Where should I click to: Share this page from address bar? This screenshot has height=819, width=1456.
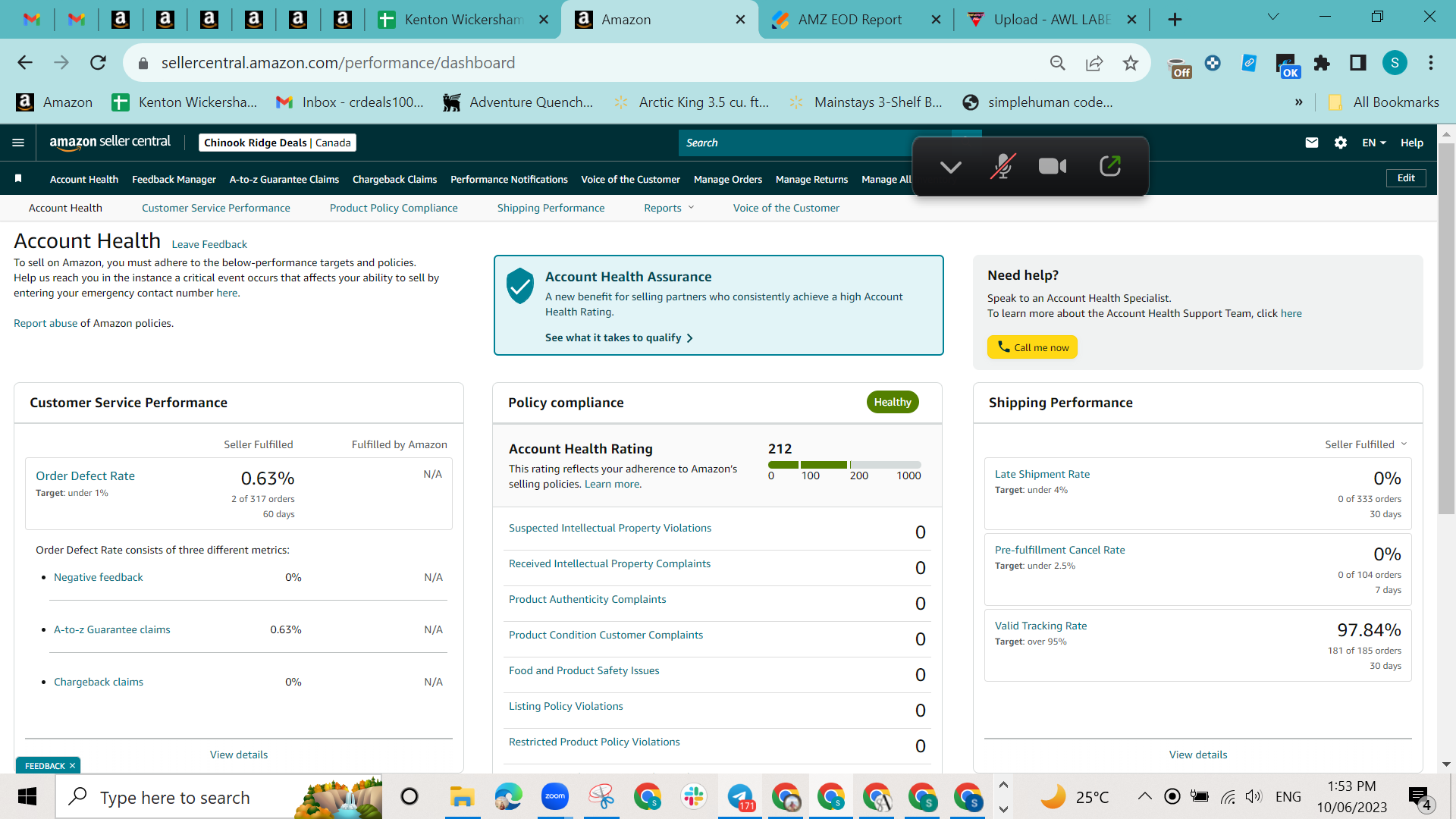(1094, 63)
